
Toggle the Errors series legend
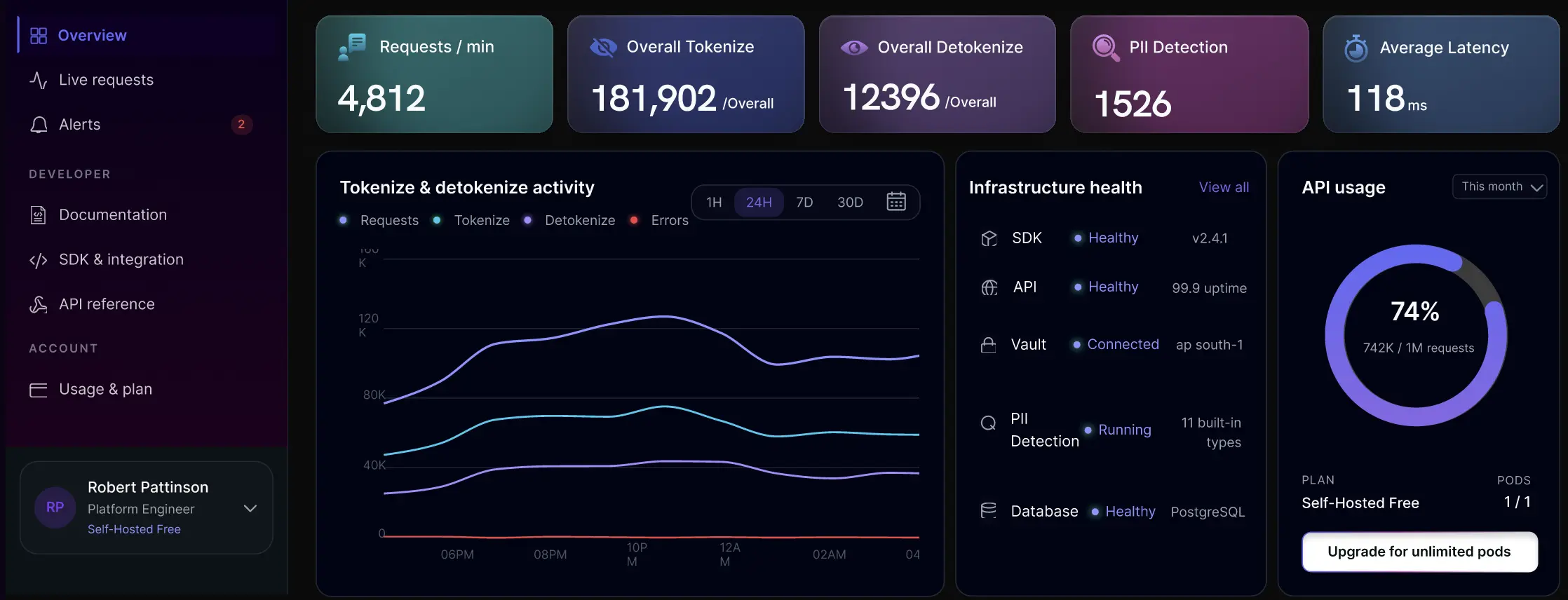pyautogui.click(x=659, y=220)
